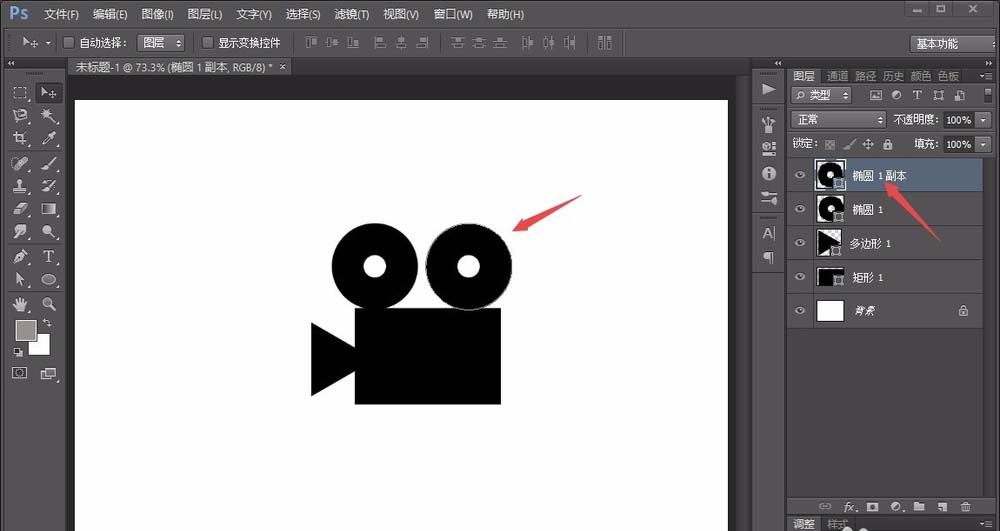Select the Horizontal Type tool
1000x531 pixels.
click(49, 256)
